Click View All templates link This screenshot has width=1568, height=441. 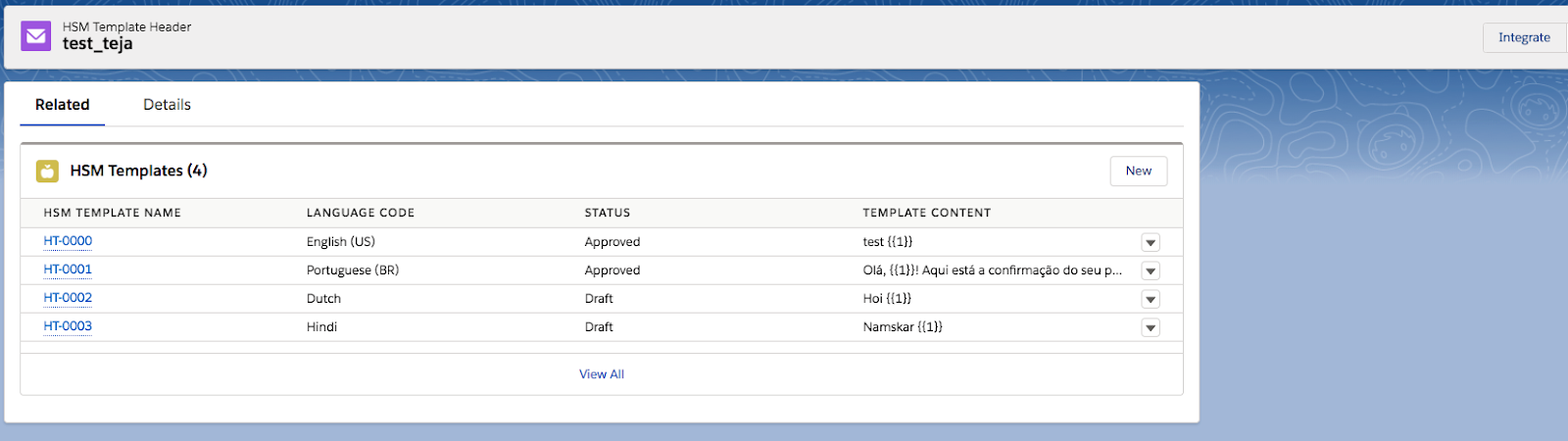click(601, 374)
